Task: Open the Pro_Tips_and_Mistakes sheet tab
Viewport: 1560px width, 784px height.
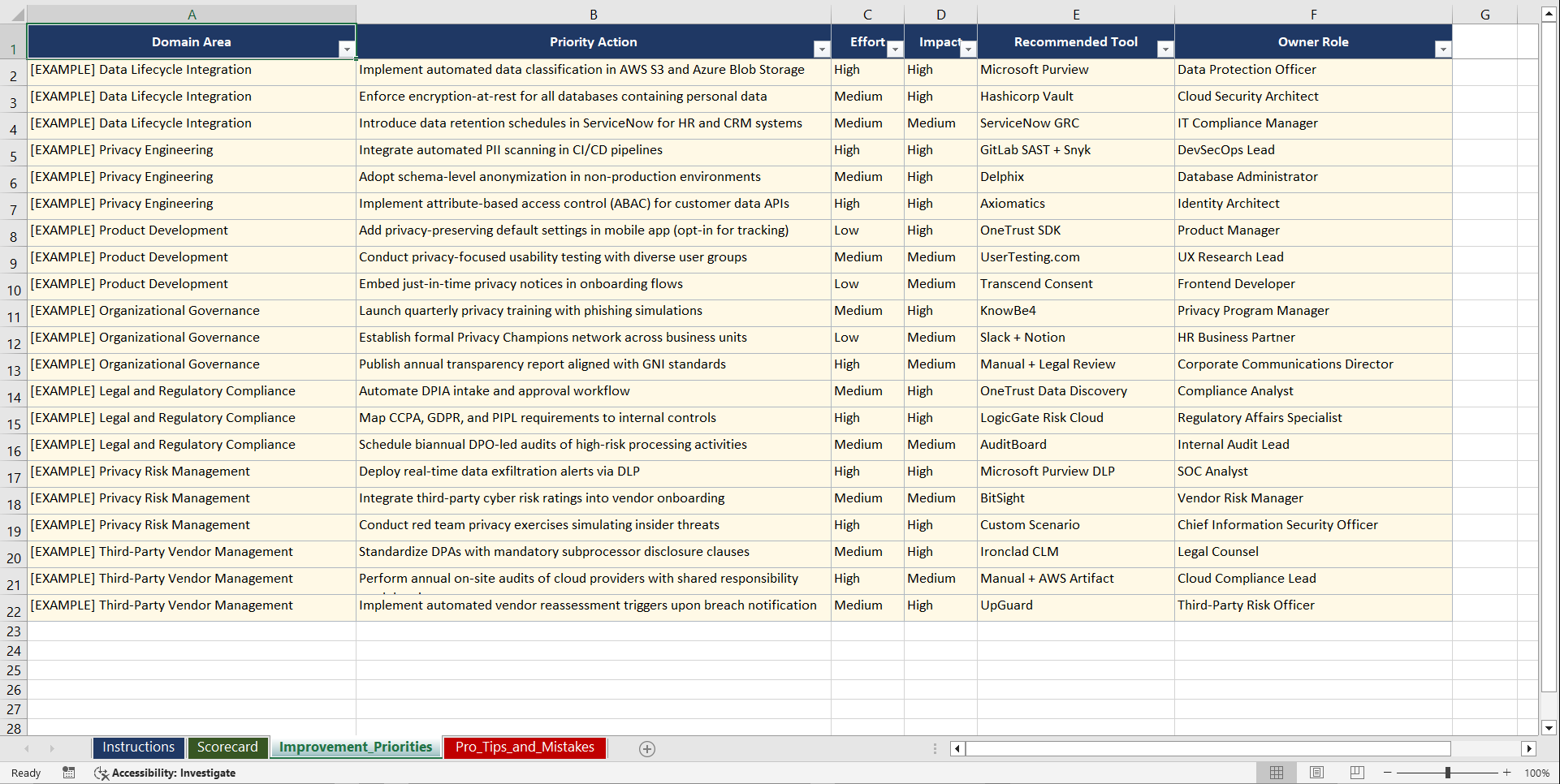Action: 524,747
